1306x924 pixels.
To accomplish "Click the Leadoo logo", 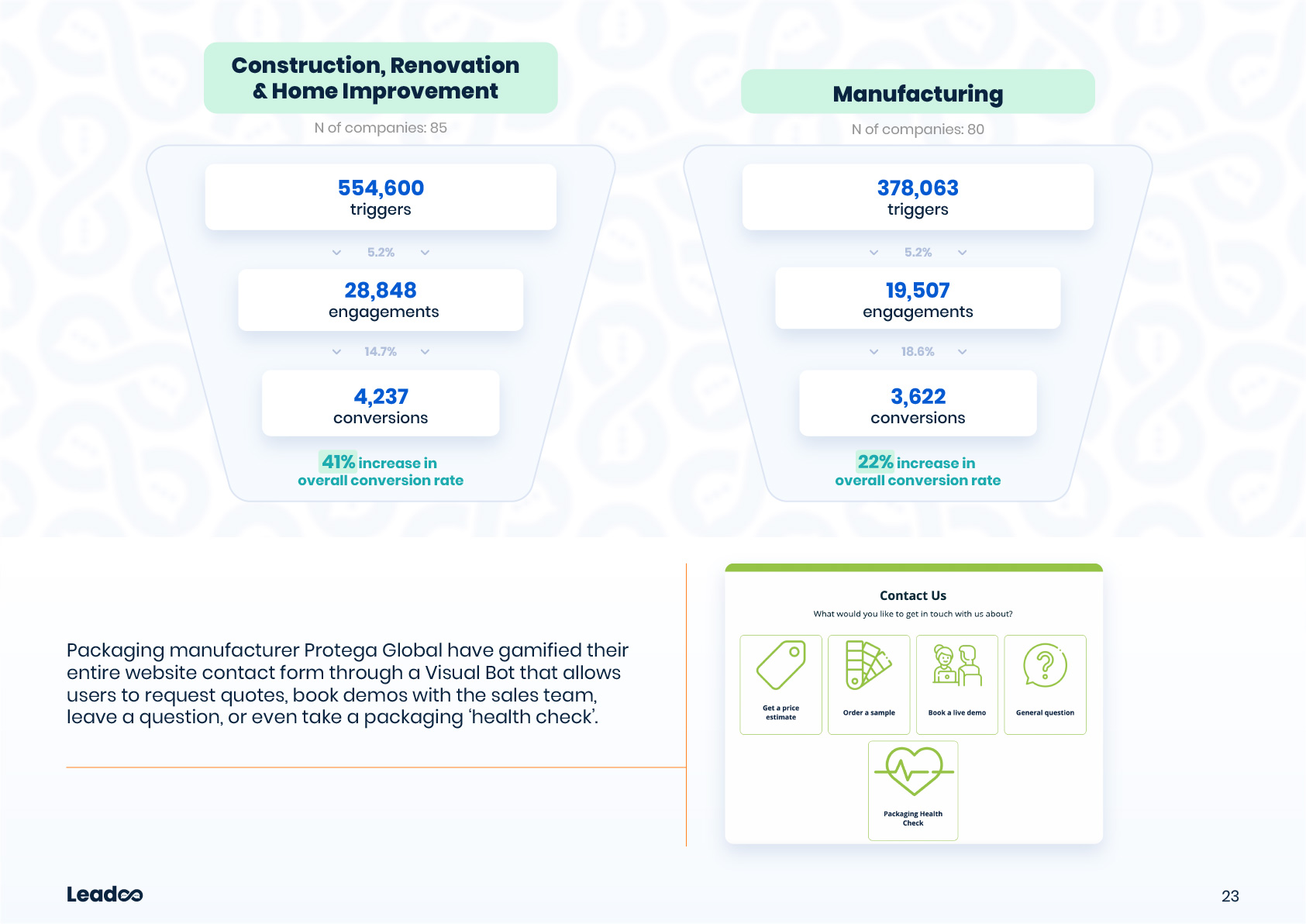I will point(105,895).
